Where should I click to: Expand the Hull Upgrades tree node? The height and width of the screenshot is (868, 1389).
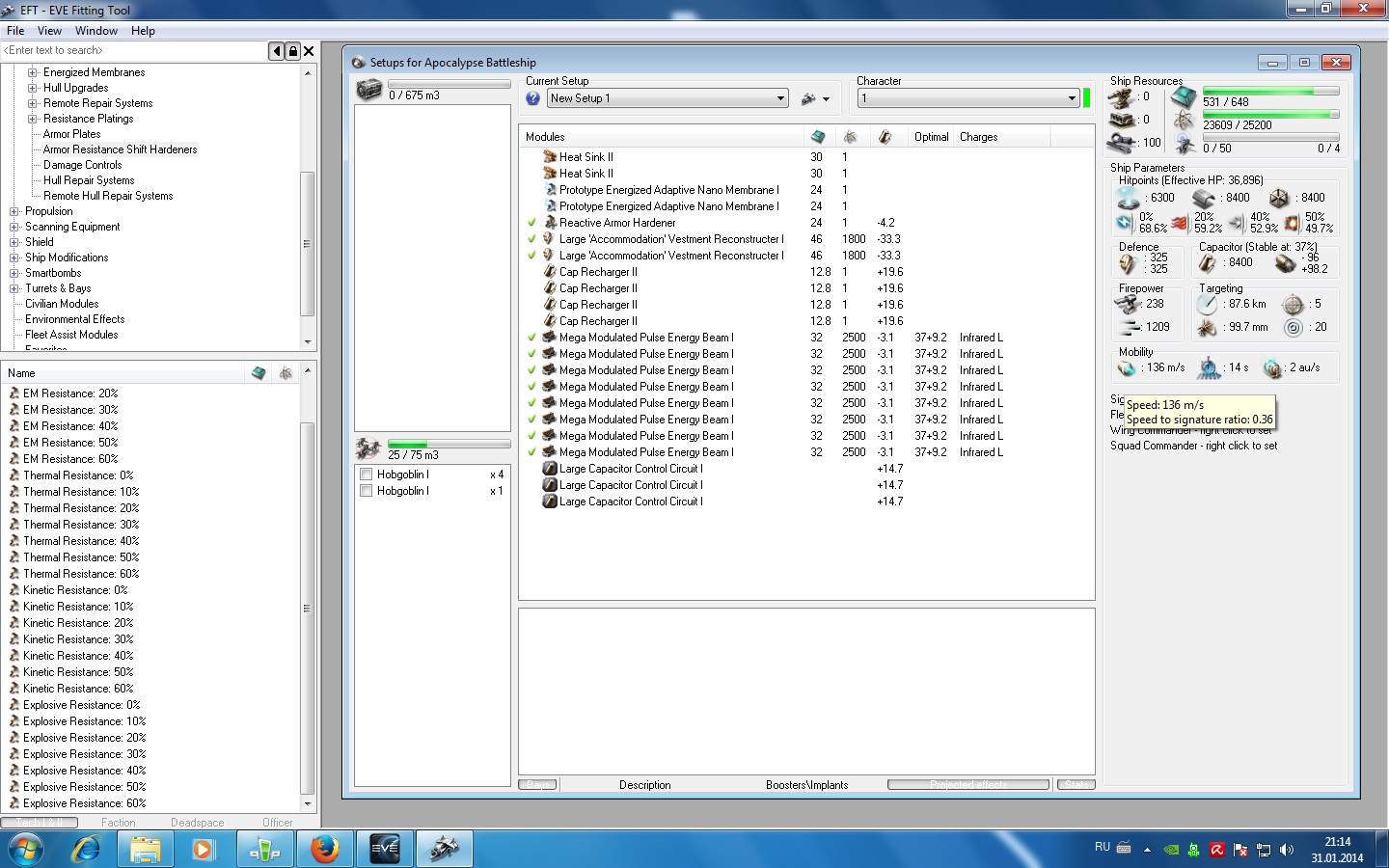pos(32,88)
